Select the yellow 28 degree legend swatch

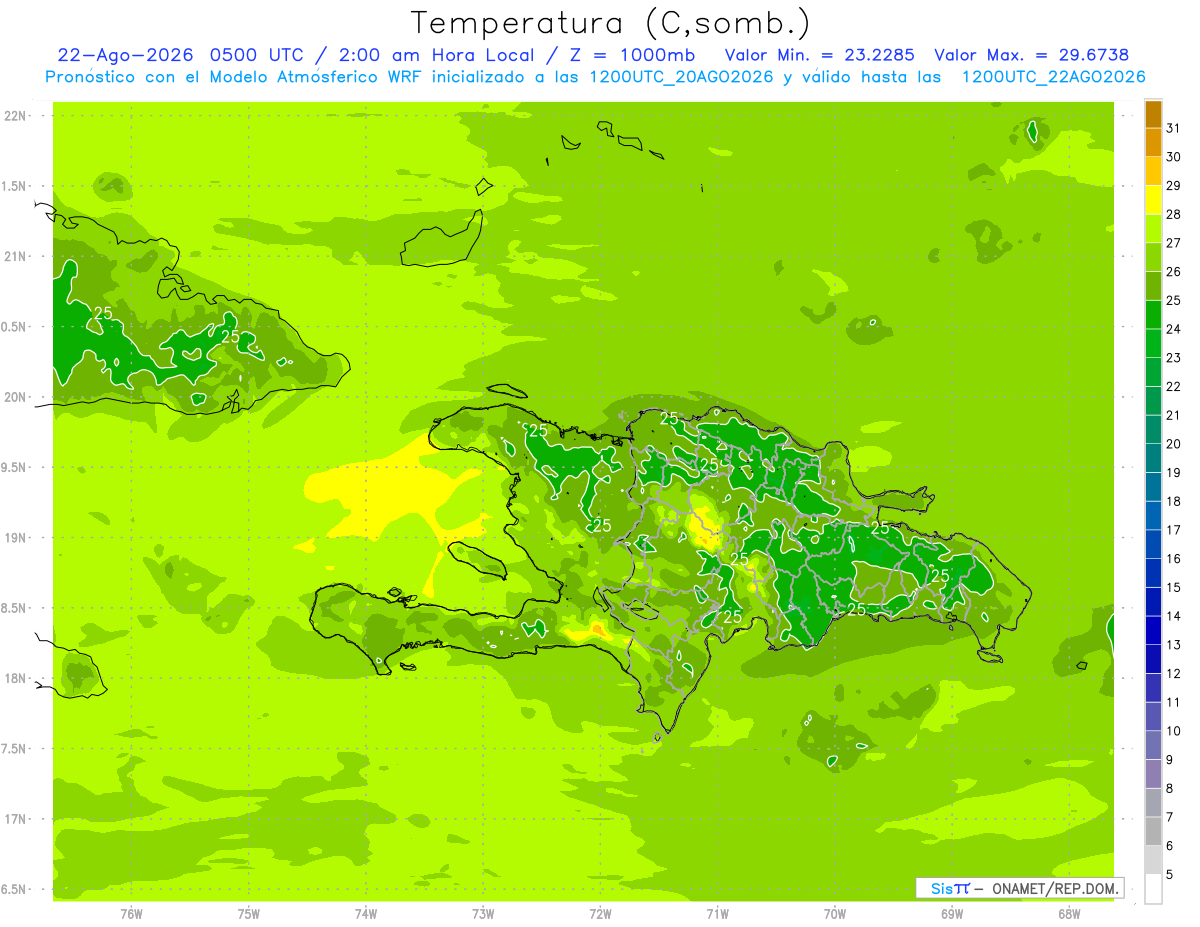1153,201
